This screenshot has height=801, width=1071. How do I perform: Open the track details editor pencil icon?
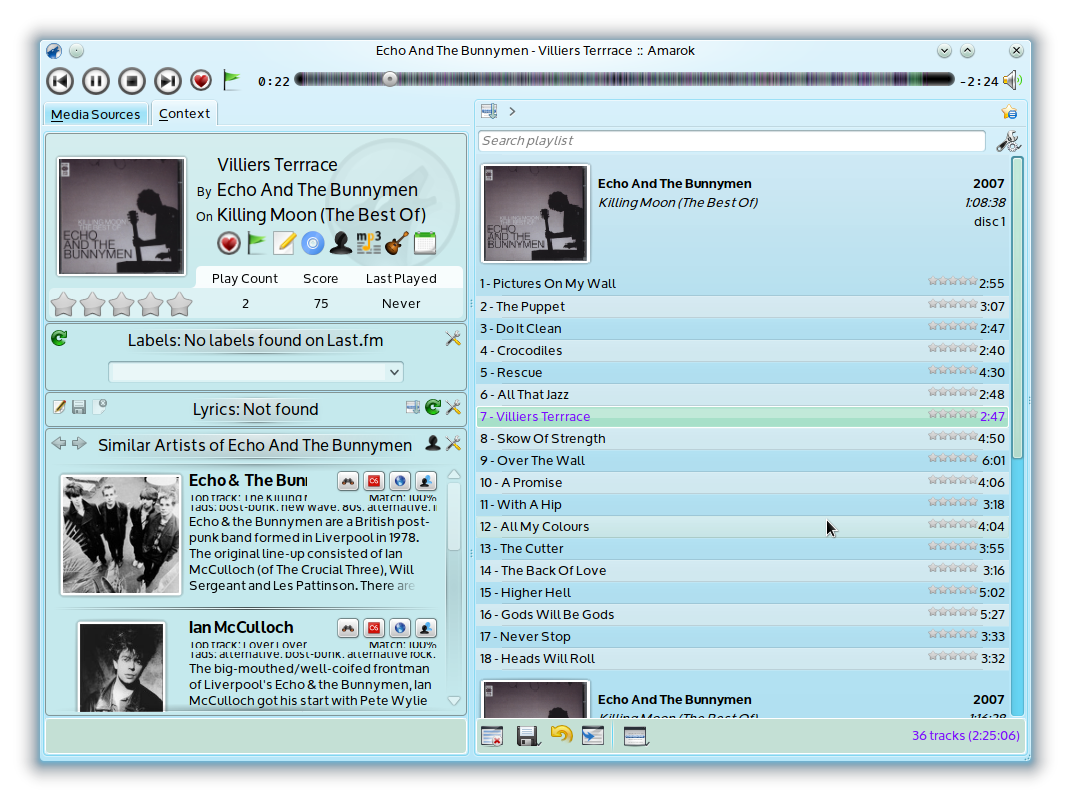[x=285, y=243]
